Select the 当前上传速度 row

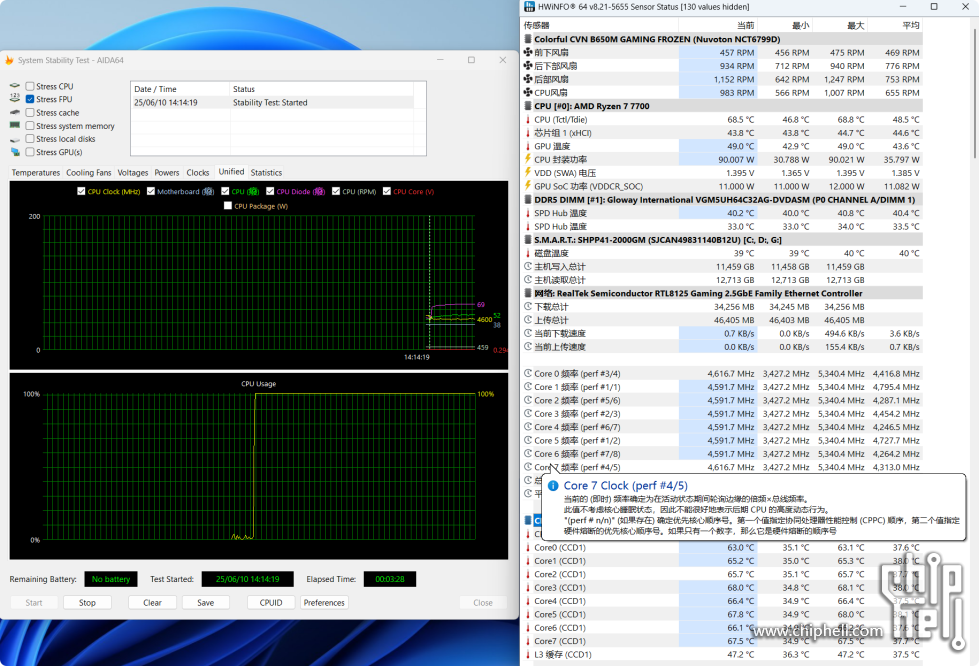[x=722, y=346]
